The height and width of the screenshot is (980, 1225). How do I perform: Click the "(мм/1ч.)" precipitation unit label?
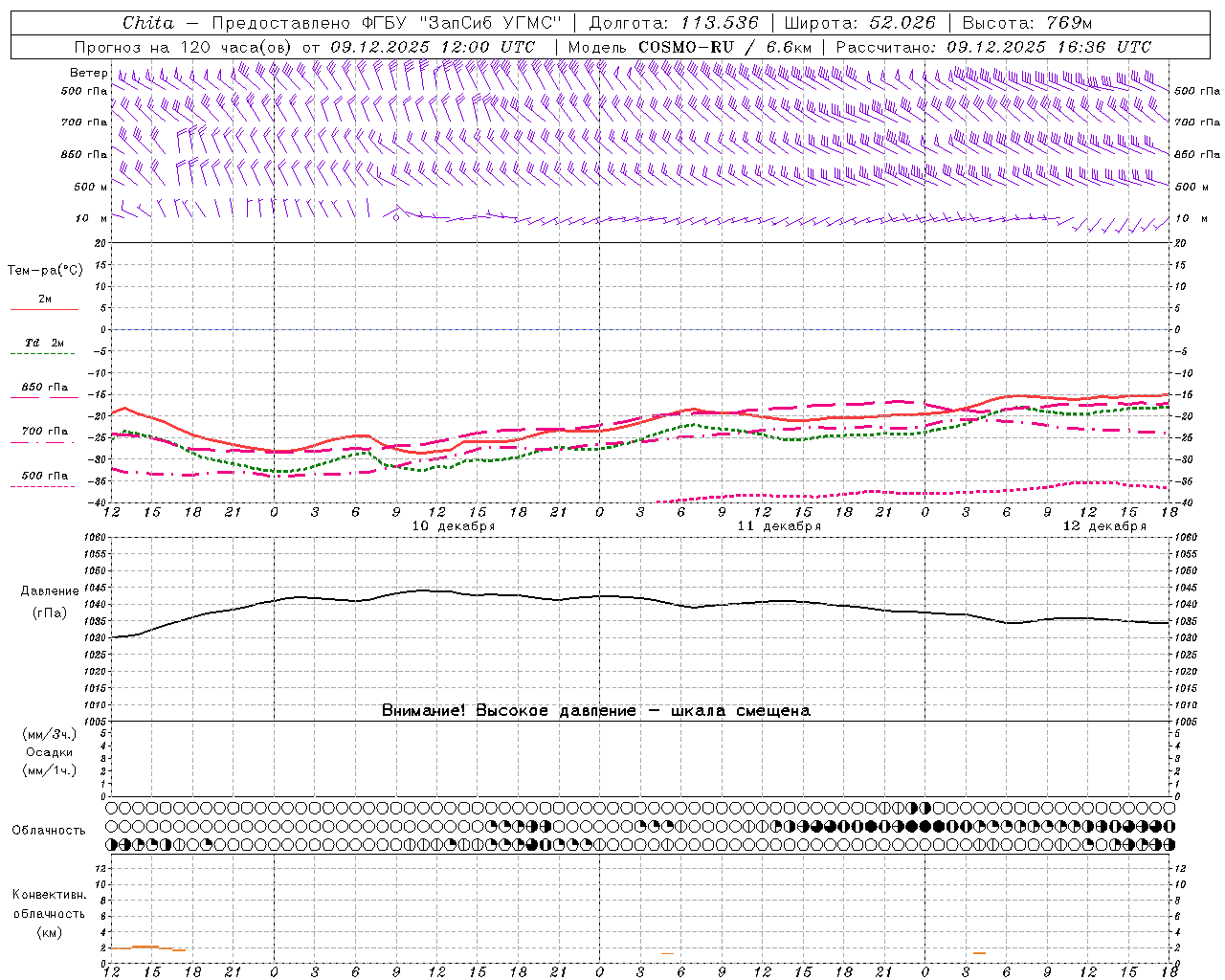coord(50,770)
